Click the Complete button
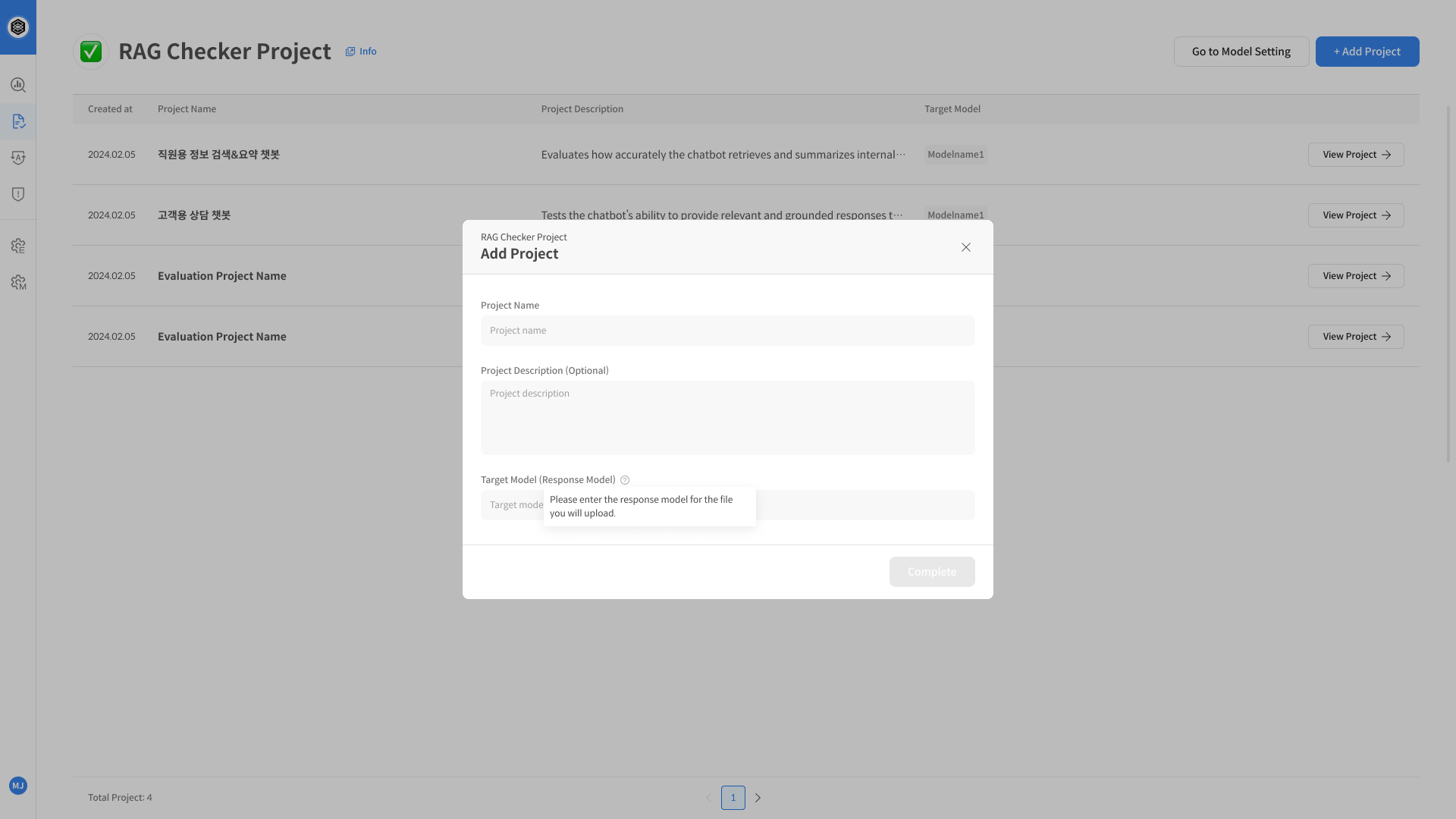 click(x=932, y=572)
